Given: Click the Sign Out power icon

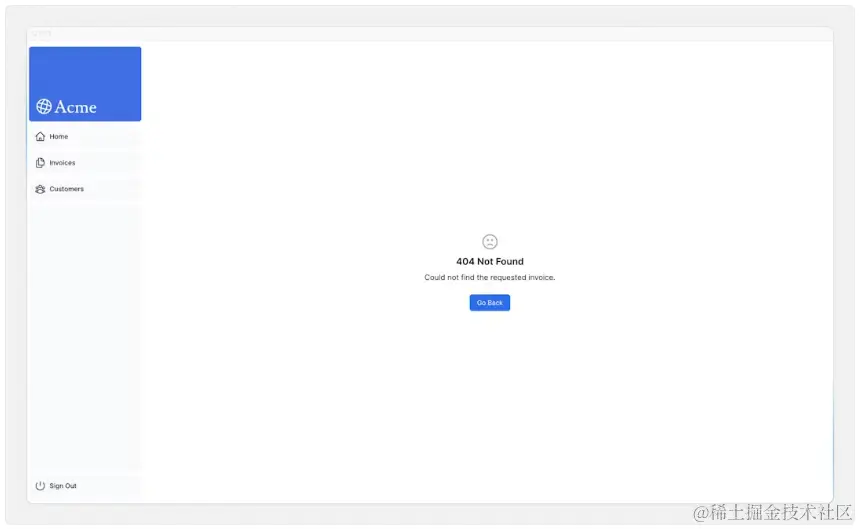Looking at the screenshot, I should pos(40,486).
